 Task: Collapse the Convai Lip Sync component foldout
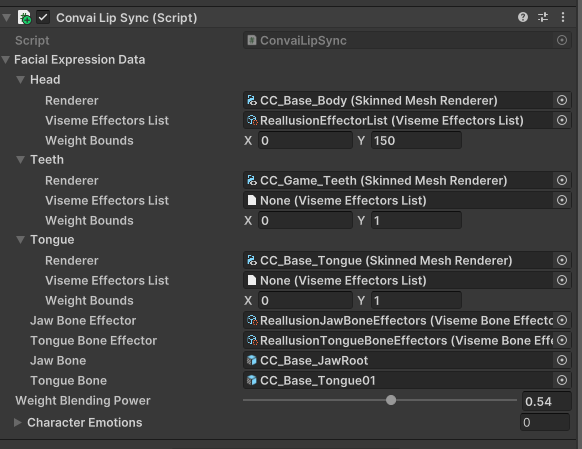(x=6, y=17)
